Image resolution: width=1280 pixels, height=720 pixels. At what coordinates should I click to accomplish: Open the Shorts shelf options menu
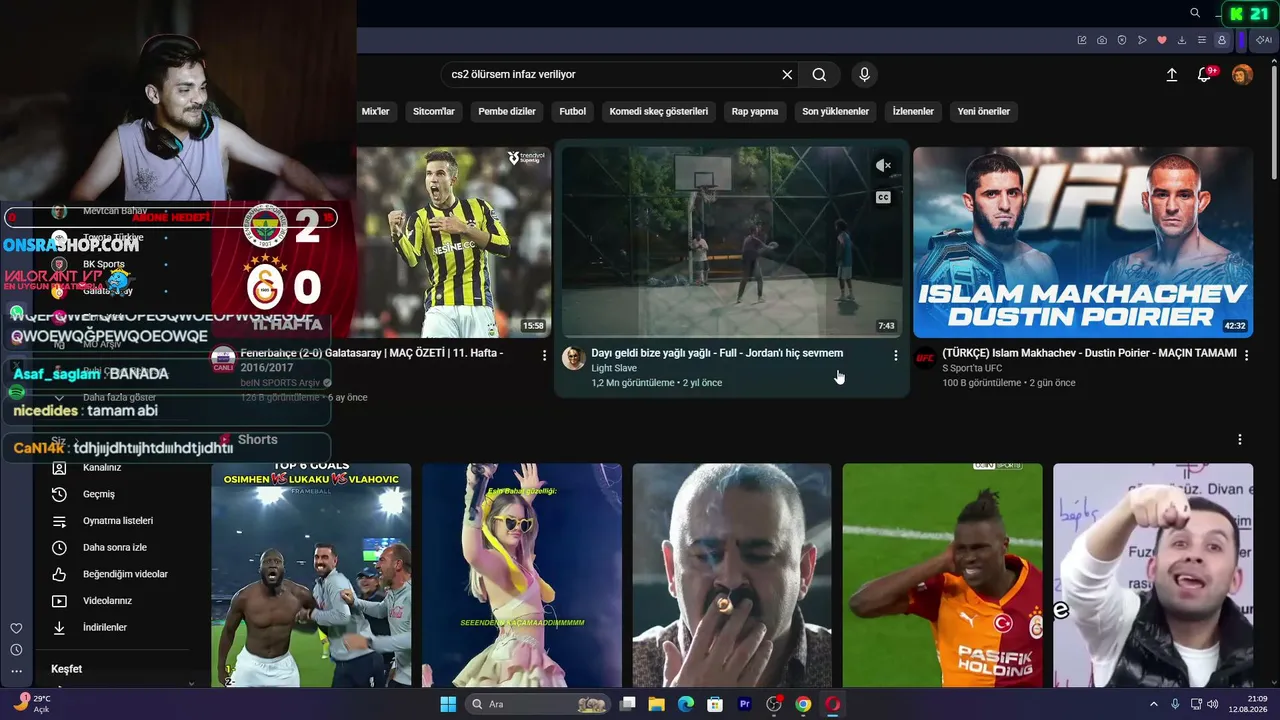point(1240,440)
